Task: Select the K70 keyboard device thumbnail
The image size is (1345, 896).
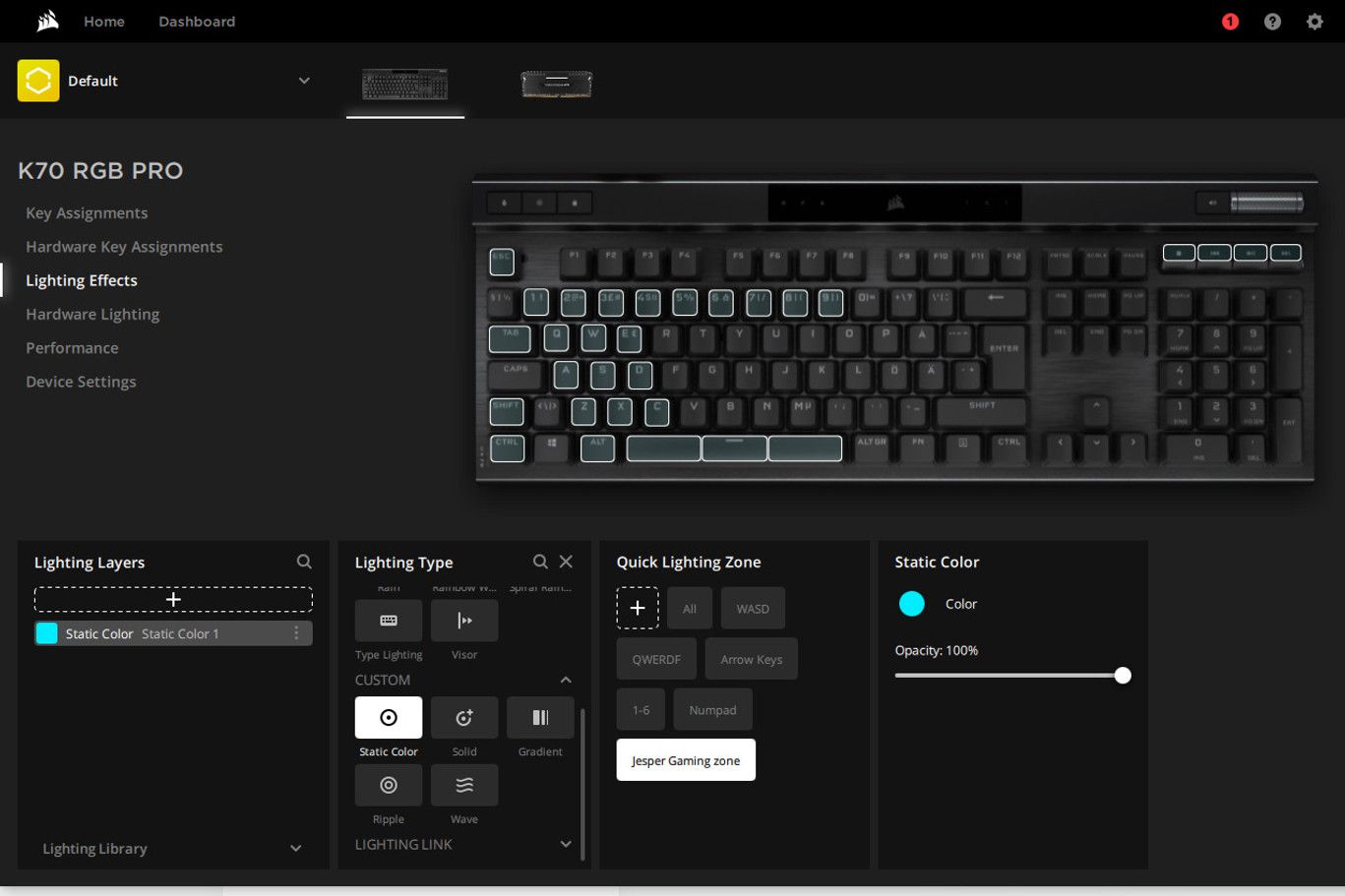Action: (x=405, y=84)
